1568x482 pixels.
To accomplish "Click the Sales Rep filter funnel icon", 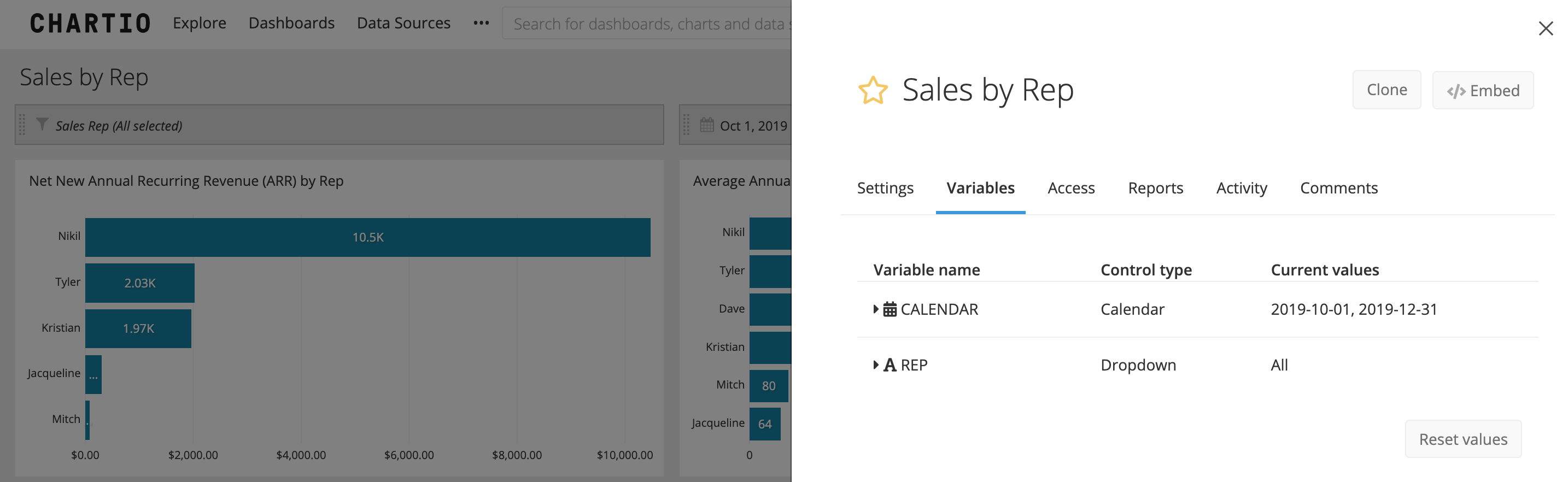I will coord(42,124).
